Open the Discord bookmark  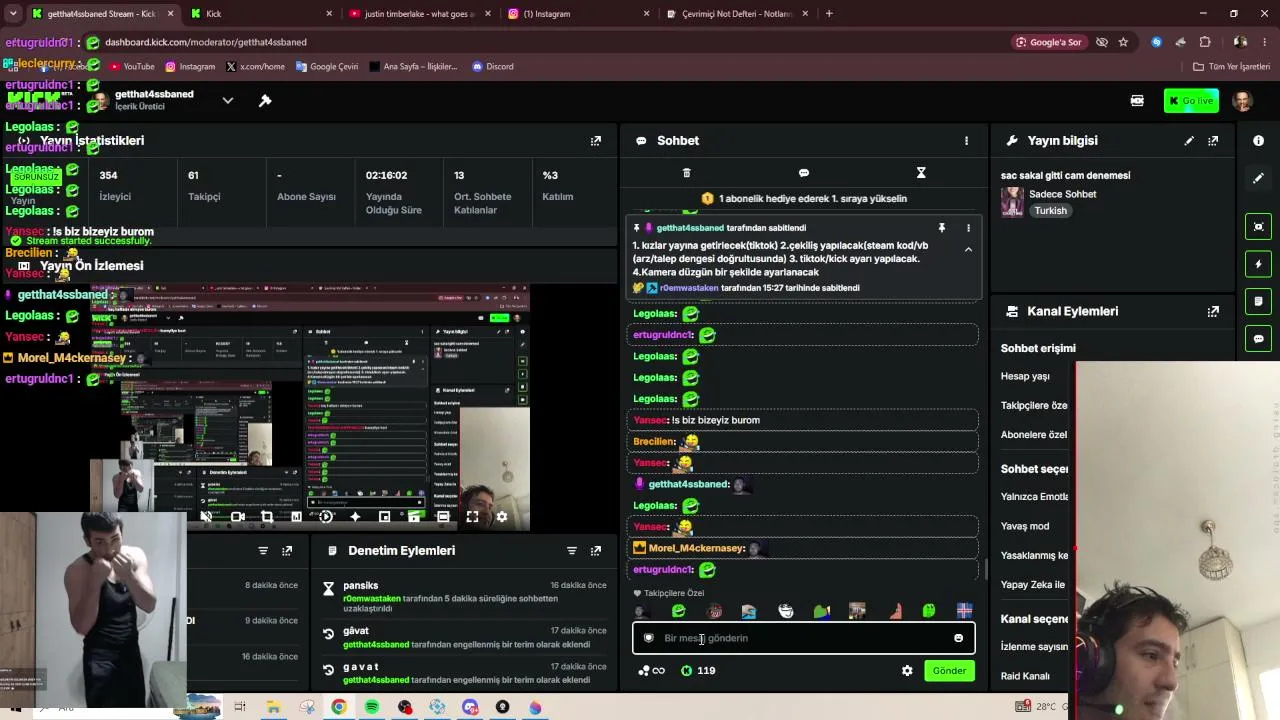(492, 66)
